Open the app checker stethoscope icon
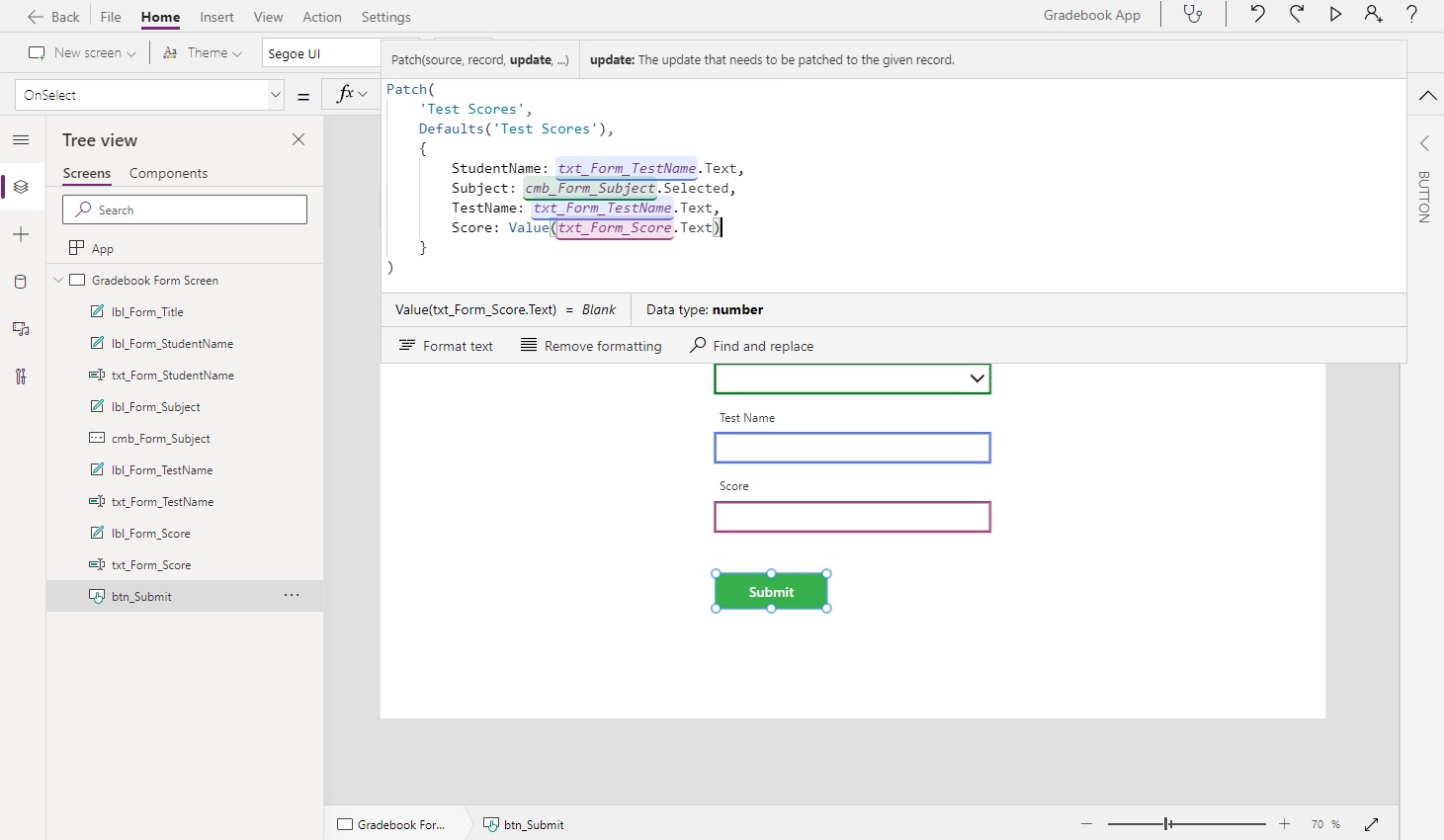 [x=1192, y=15]
